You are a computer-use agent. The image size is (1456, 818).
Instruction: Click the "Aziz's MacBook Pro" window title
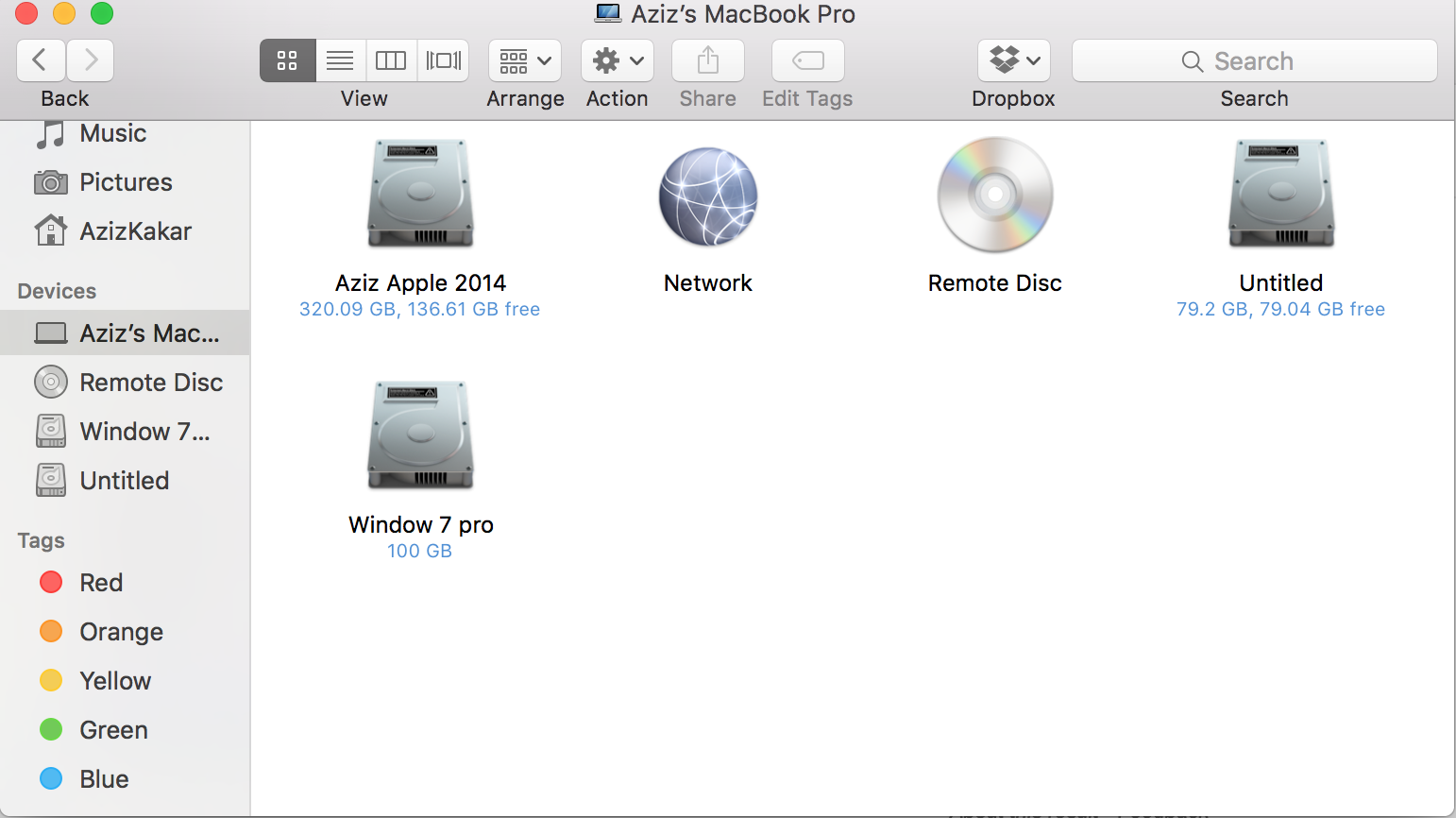coord(743,14)
